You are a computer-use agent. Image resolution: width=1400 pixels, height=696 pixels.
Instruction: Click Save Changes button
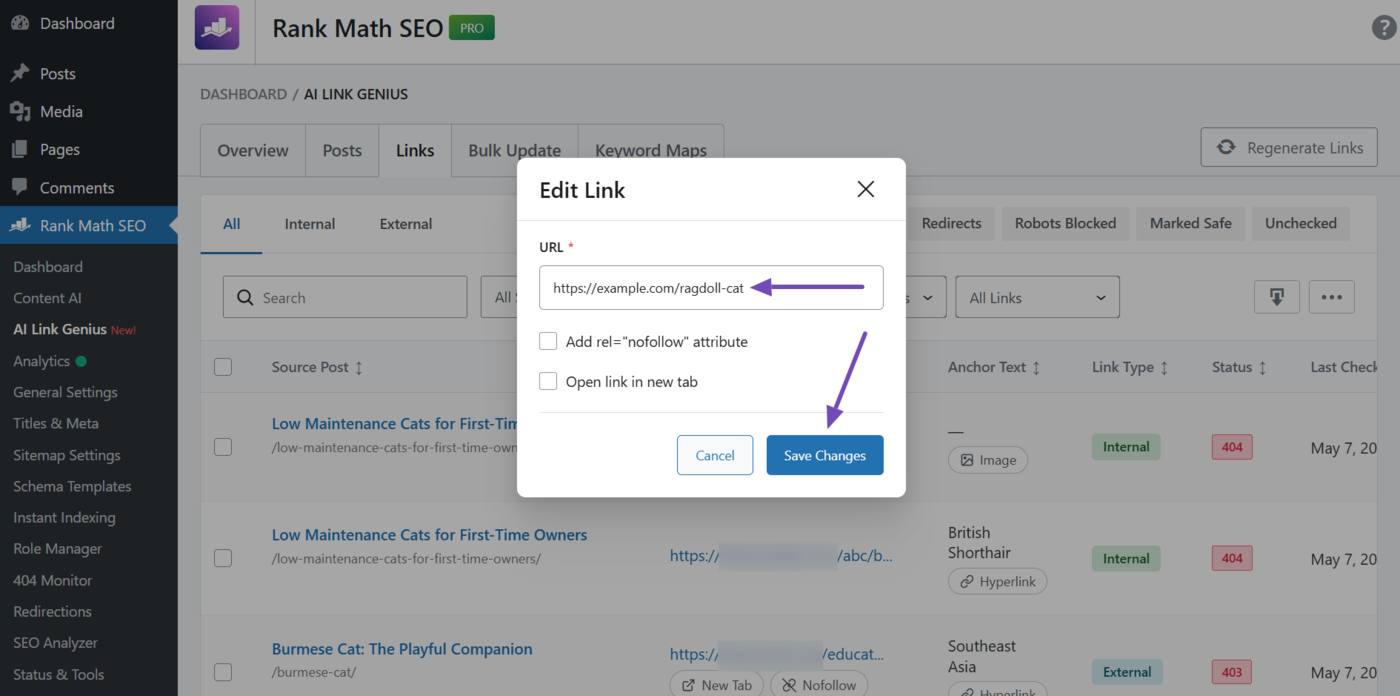(825, 455)
